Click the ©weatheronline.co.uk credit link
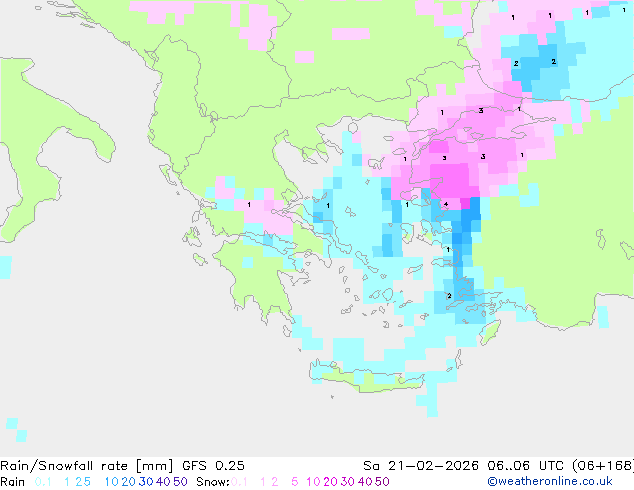 point(550,481)
